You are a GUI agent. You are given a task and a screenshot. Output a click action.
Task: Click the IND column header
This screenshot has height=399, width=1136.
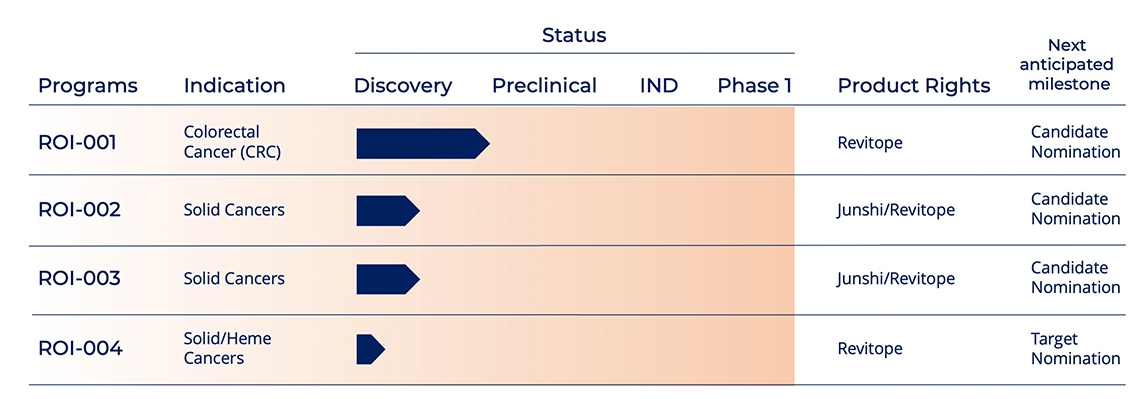pyautogui.click(x=659, y=85)
